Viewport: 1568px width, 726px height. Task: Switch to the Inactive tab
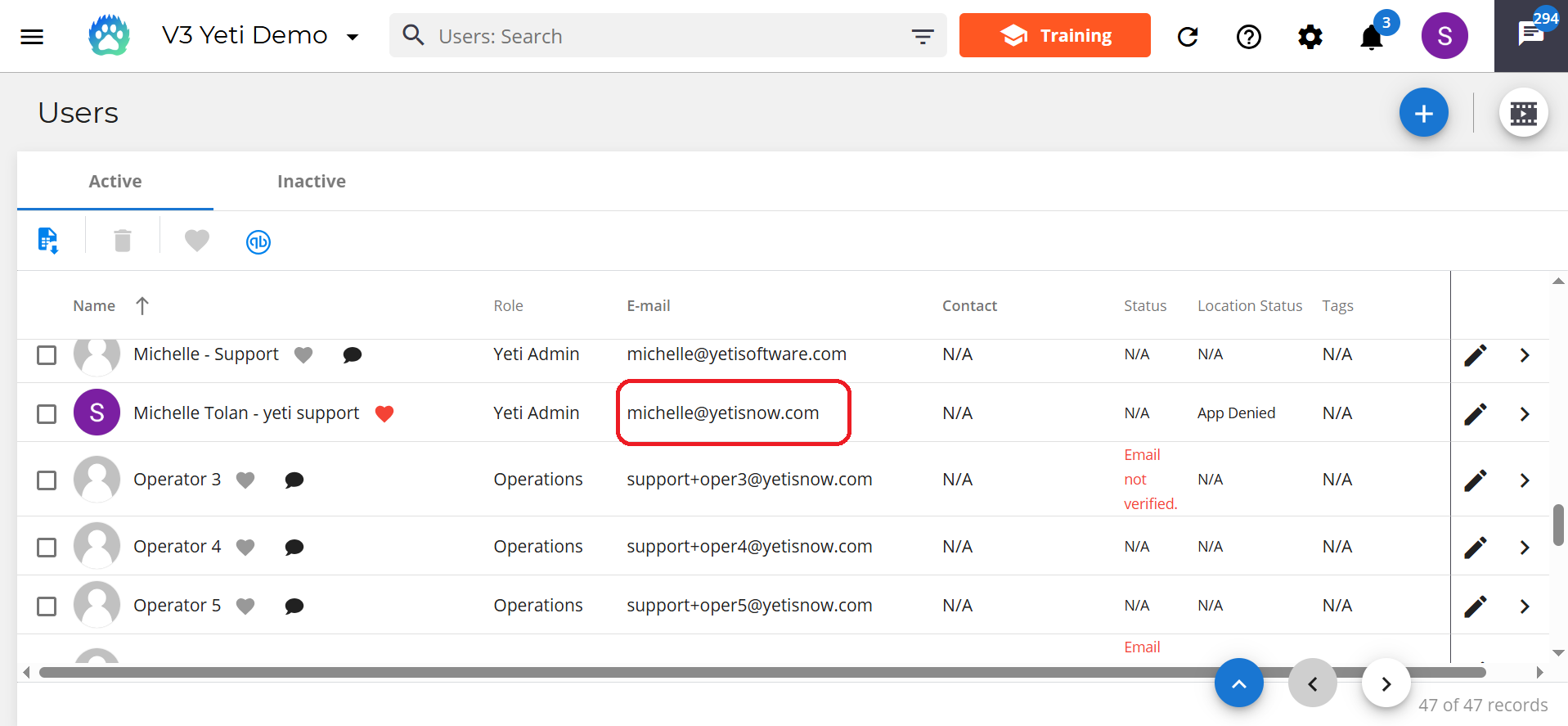(x=312, y=181)
